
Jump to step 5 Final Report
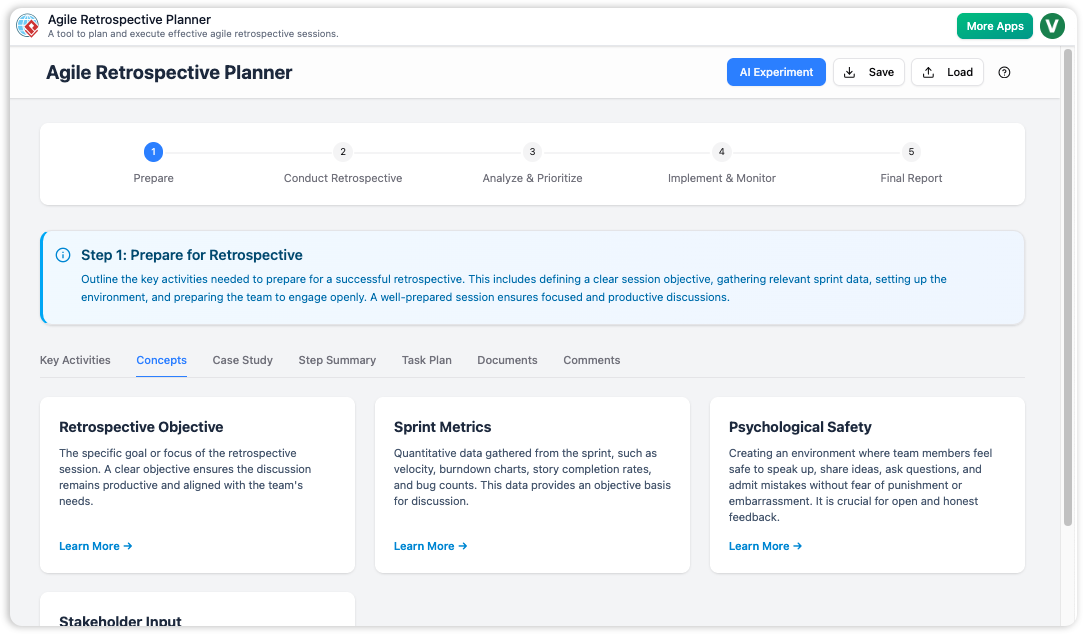[911, 152]
